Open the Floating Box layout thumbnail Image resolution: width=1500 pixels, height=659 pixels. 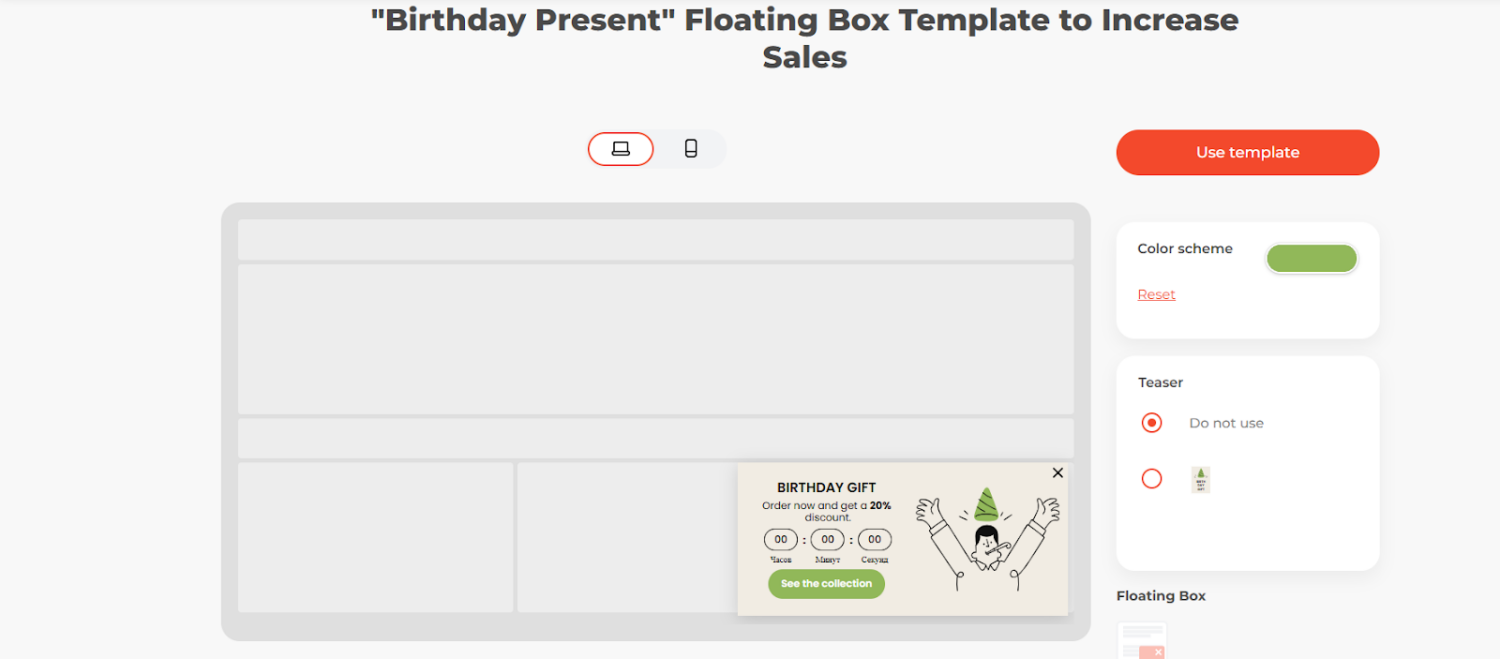click(1142, 641)
